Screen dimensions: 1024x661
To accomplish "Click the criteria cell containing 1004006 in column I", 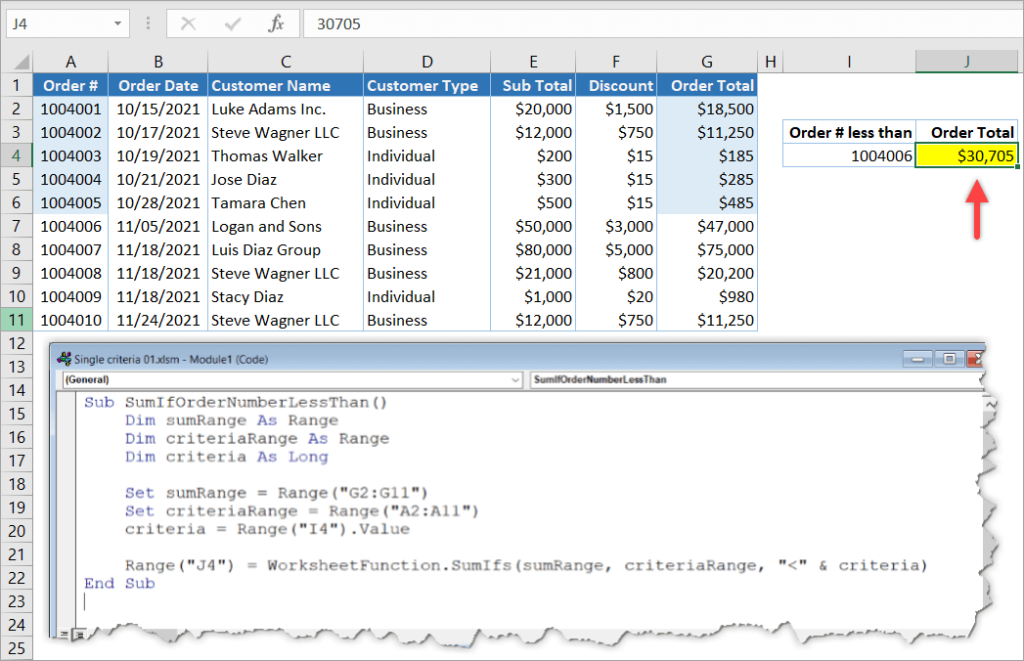I will [x=849, y=156].
